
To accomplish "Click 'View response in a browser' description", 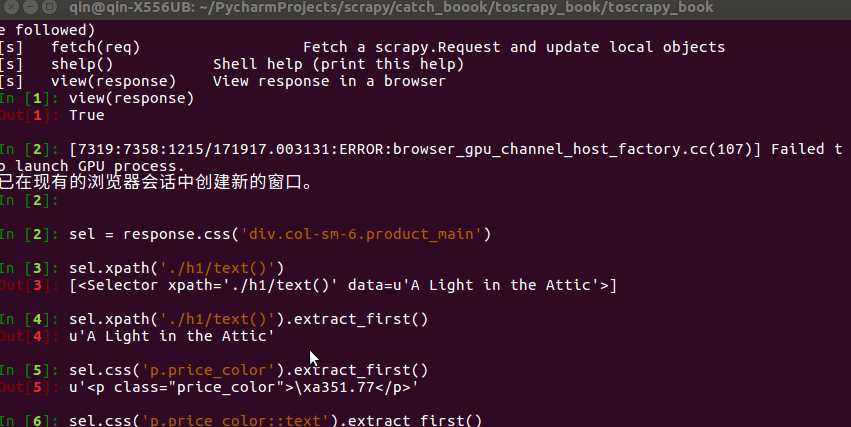I will pyautogui.click(x=329, y=81).
